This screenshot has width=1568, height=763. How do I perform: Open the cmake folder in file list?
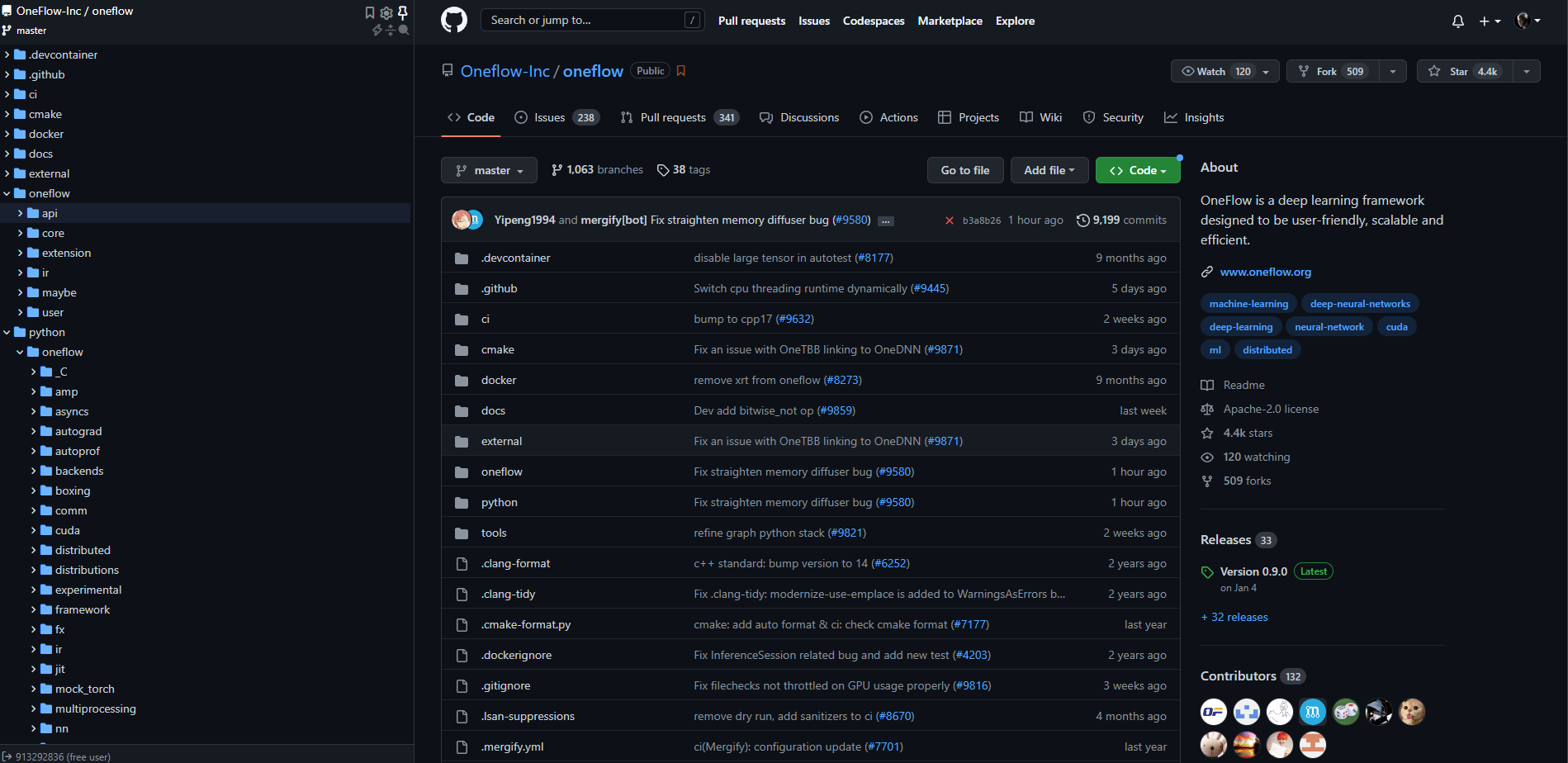tap(498, 349)
